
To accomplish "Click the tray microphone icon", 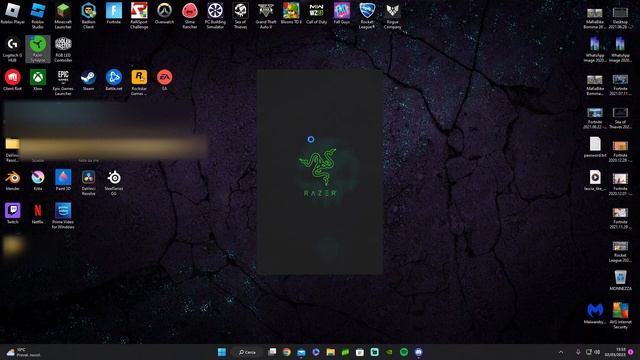I will [578, 352].
